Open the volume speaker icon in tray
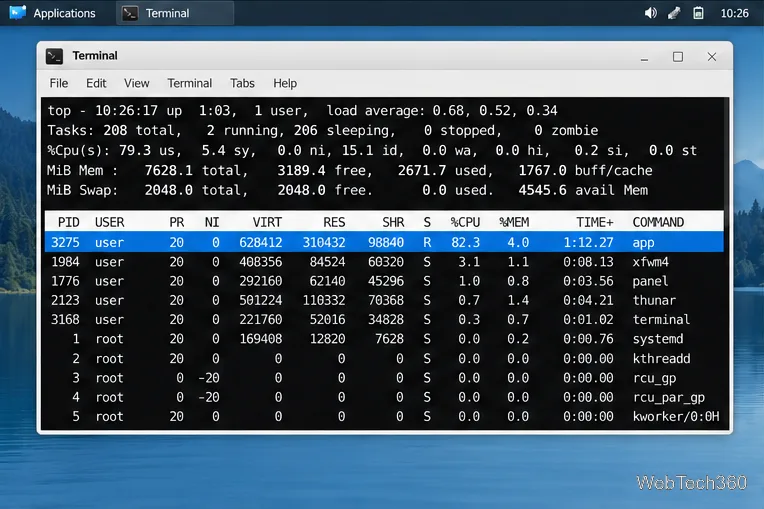764x509 pixels. [650, 13]
